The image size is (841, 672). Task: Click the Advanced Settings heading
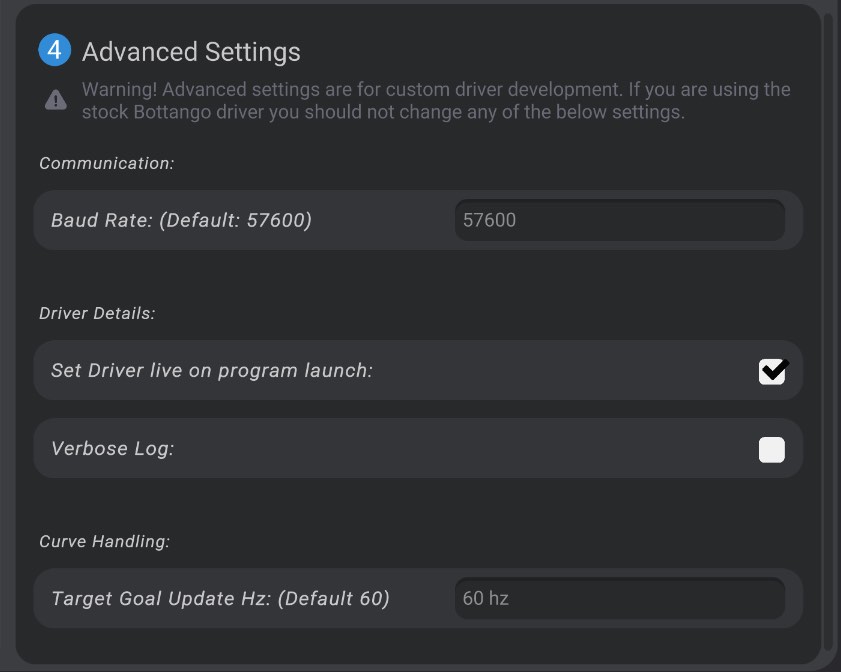tap(191, 52)
